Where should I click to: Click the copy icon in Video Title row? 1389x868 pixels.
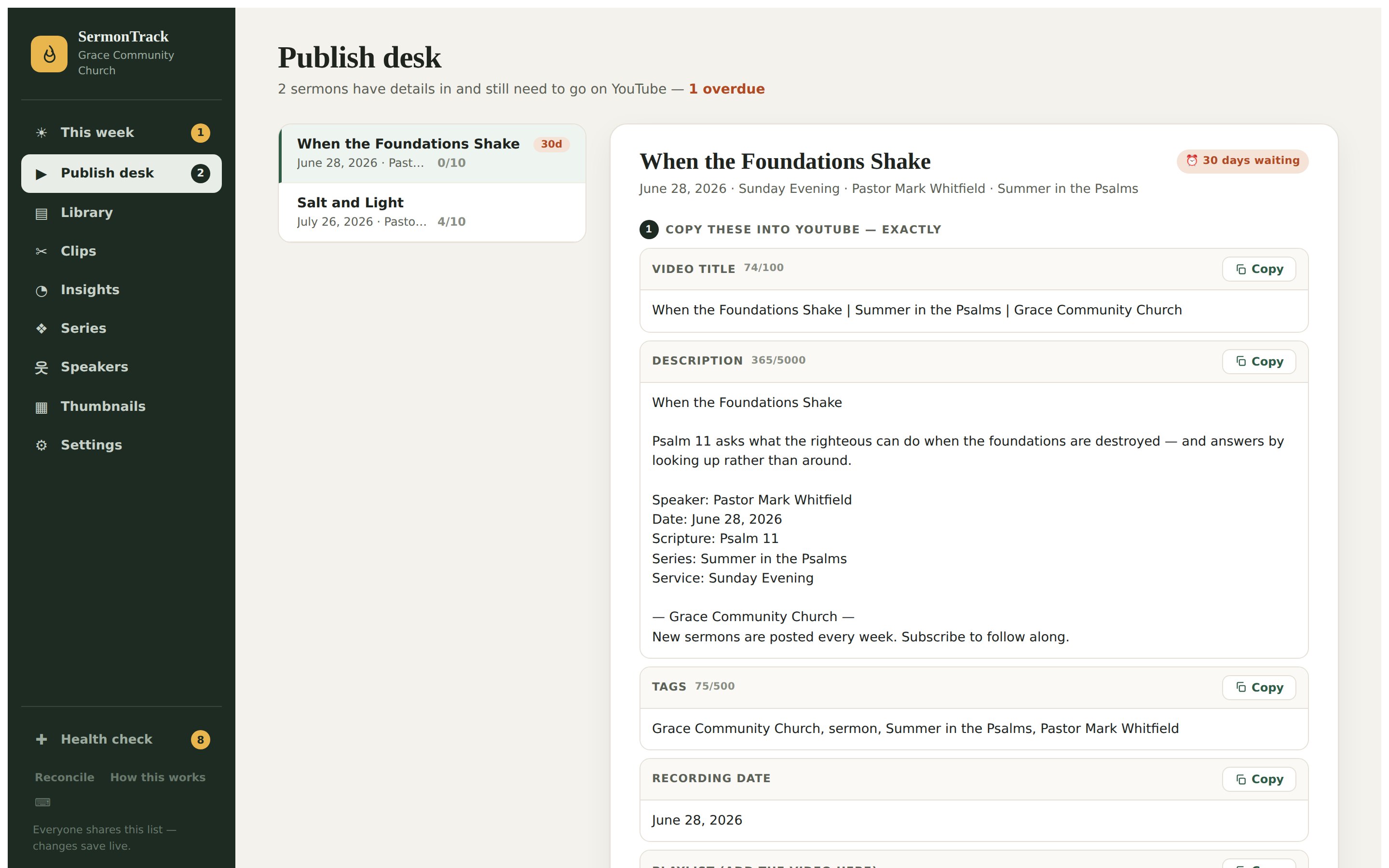click(x=1241, y=269)
